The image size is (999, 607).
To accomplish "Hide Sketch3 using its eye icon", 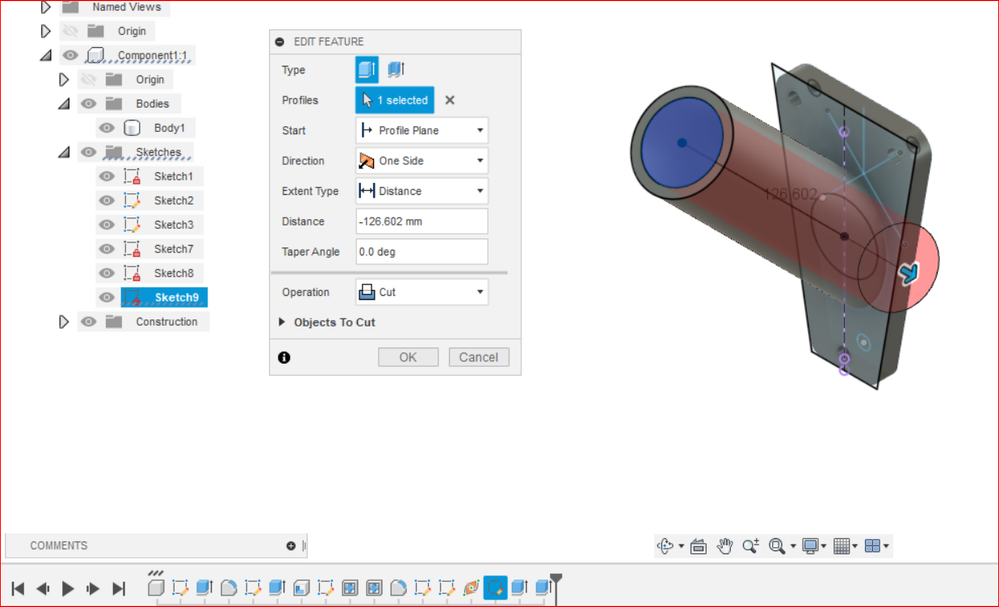I will point(106,225).
